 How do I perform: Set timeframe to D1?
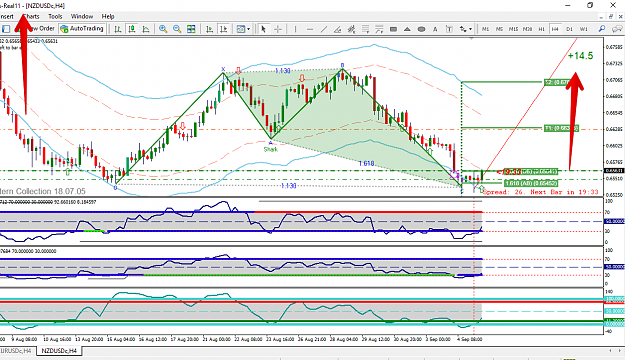(x=569, y=29)
